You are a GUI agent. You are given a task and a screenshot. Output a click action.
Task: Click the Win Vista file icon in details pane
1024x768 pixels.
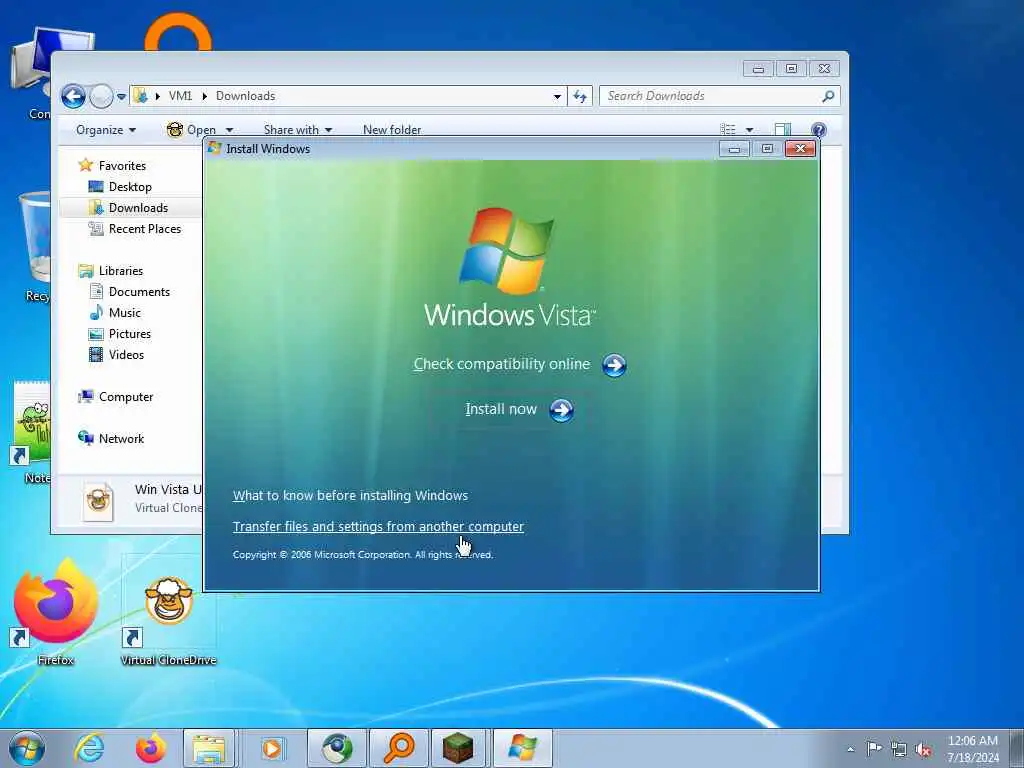coord(99,502)
